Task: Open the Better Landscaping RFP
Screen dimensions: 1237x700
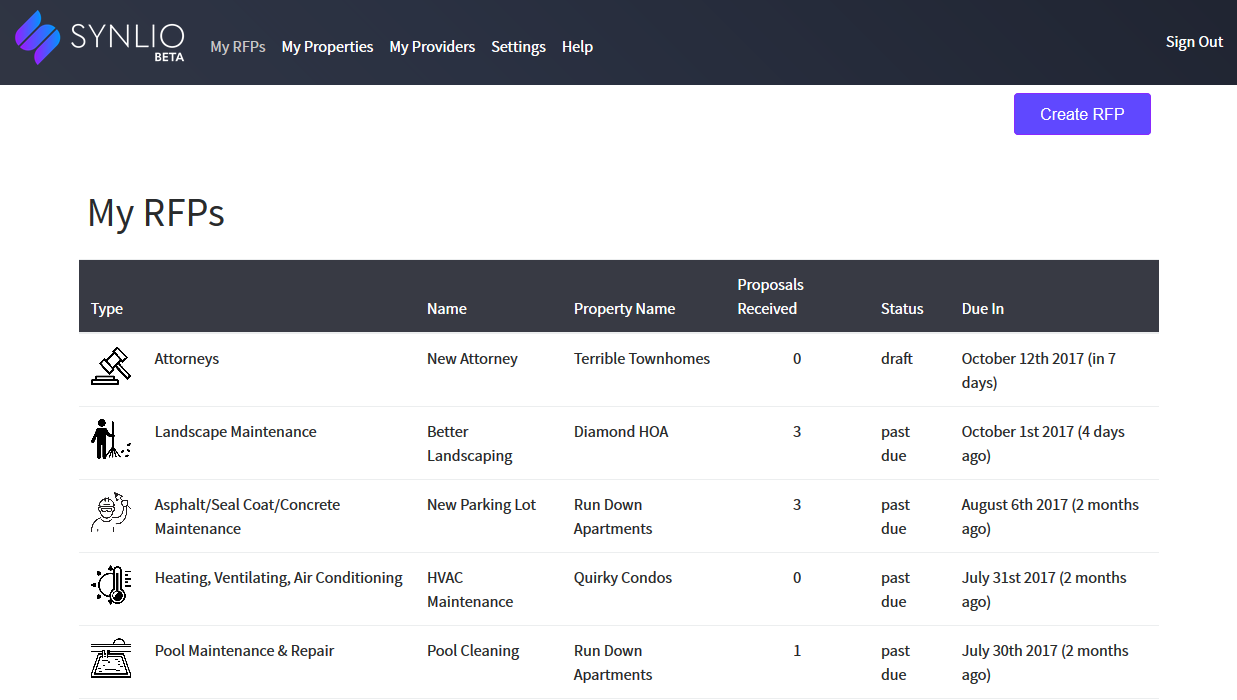Action: (469, 444)
